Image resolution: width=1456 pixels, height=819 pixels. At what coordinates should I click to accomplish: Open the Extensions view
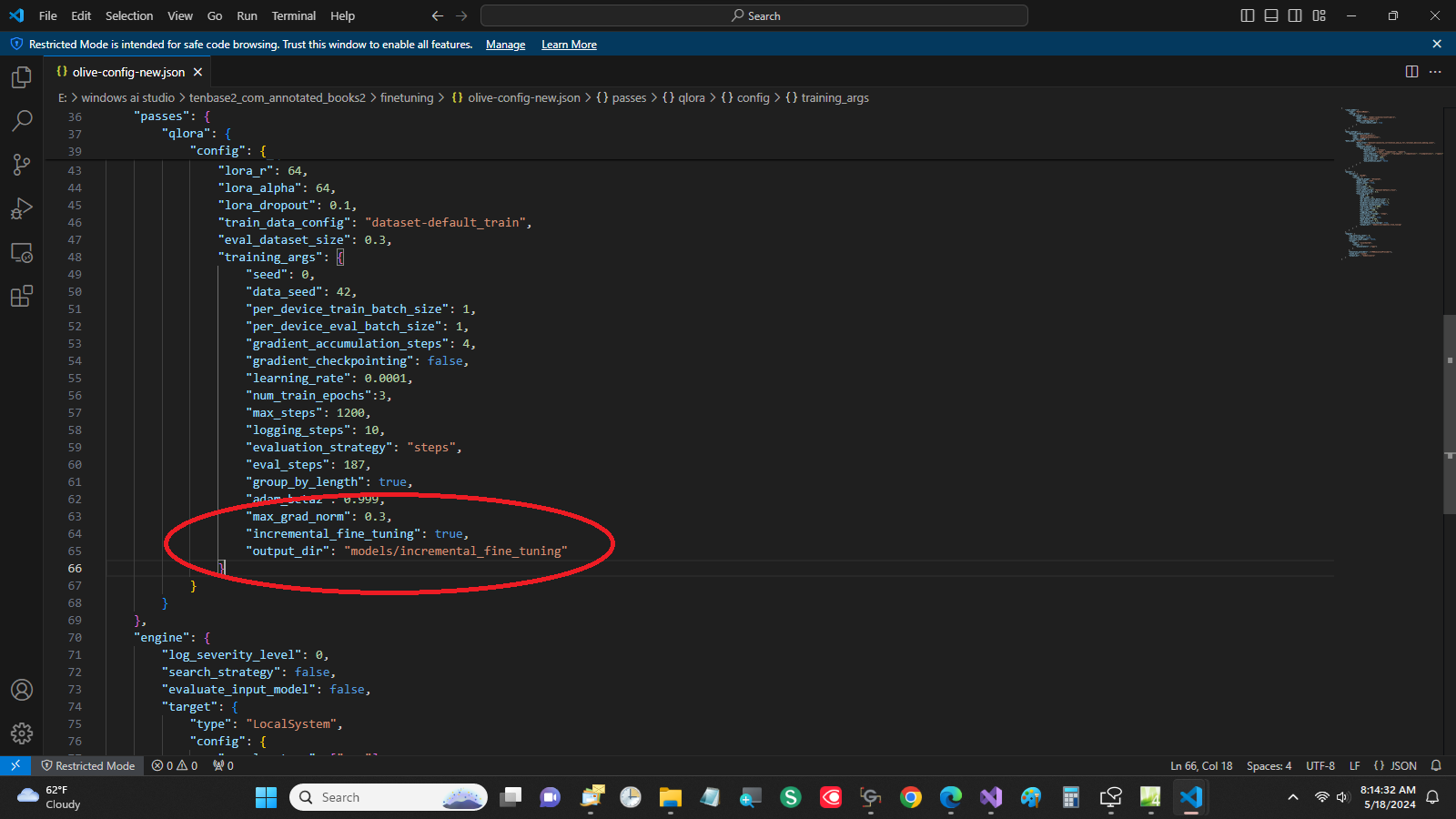[21, 296]
